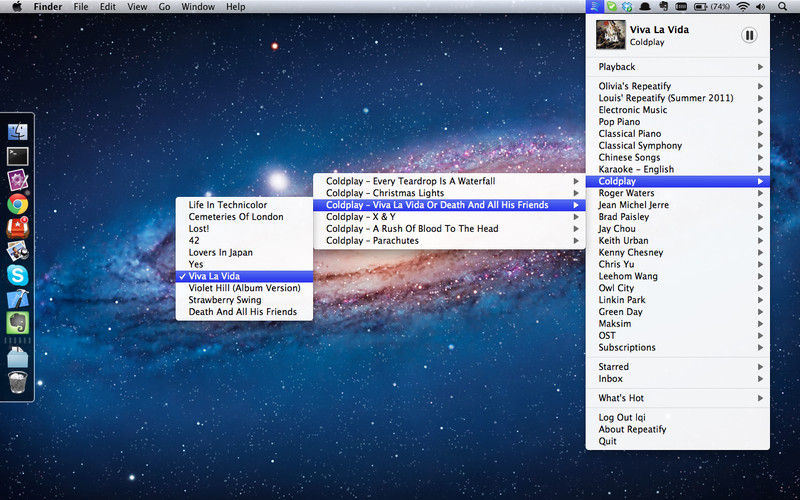Open the Window menu
Image resolution: width=800 pixels, height=500 pixels.
pos(198,7)
